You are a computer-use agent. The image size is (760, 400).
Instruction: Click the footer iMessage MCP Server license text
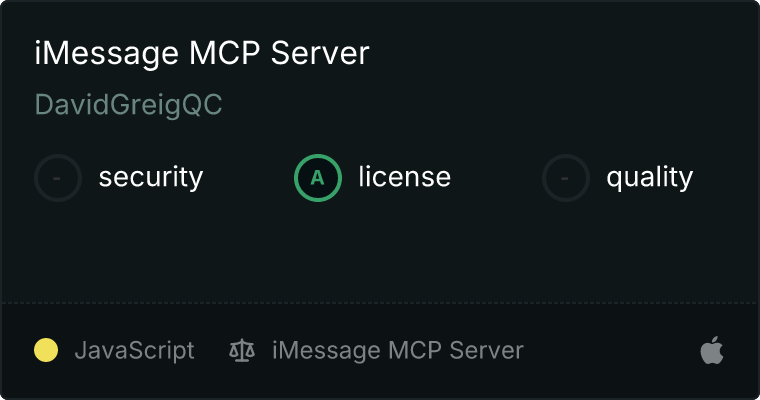pos(398,351)
